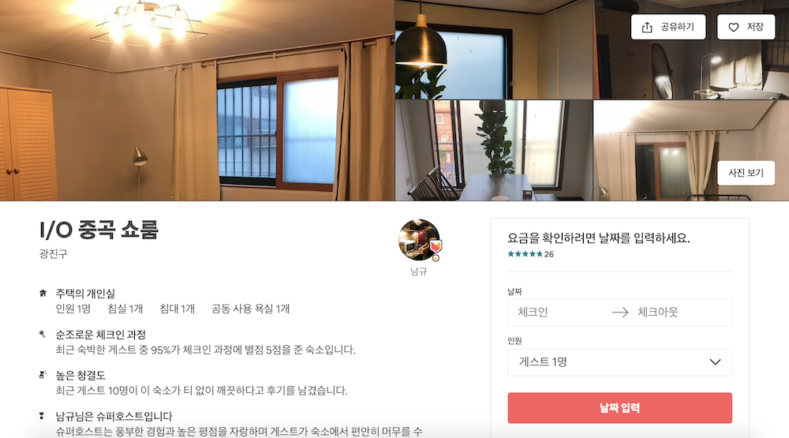Screen dimensions: 789x438
Task: Click the host name 남규 link
Action: tap(419, 271)
